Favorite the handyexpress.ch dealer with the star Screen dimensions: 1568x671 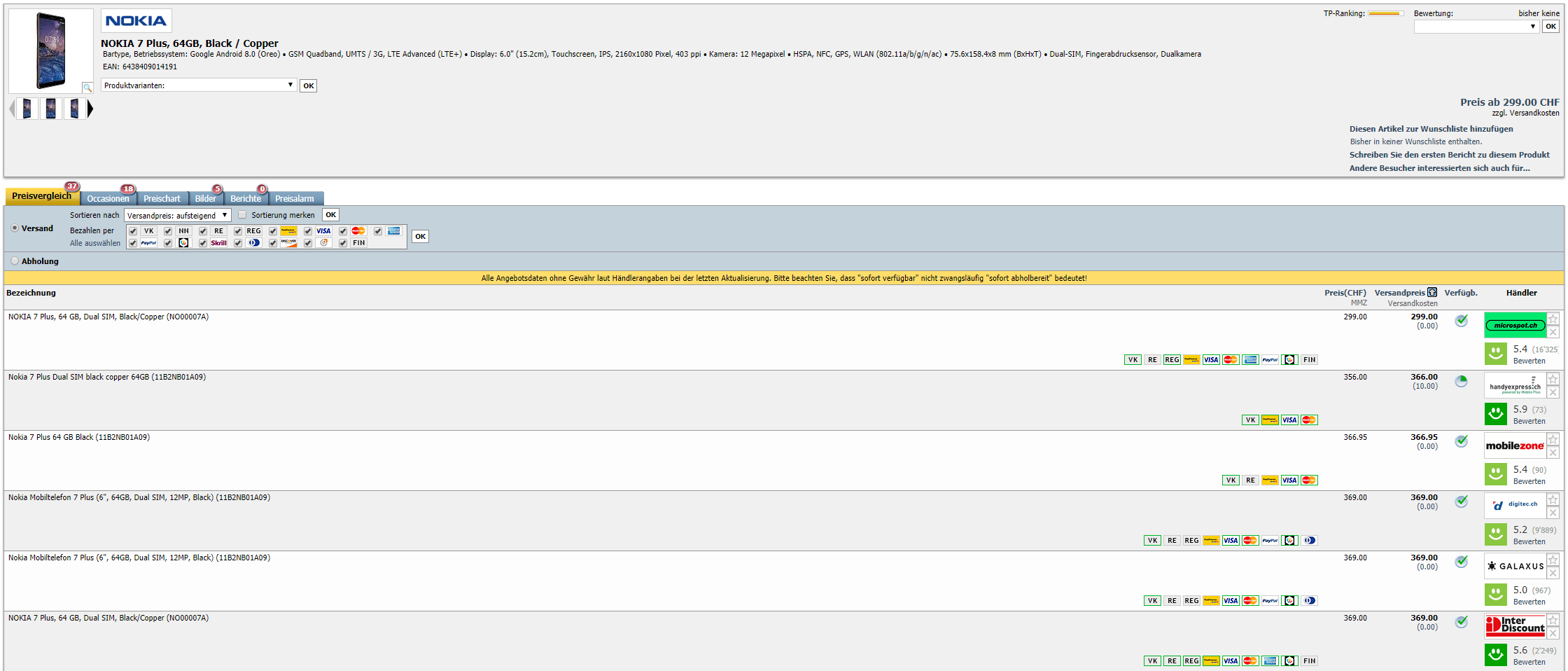click(x=1553, y=380)
